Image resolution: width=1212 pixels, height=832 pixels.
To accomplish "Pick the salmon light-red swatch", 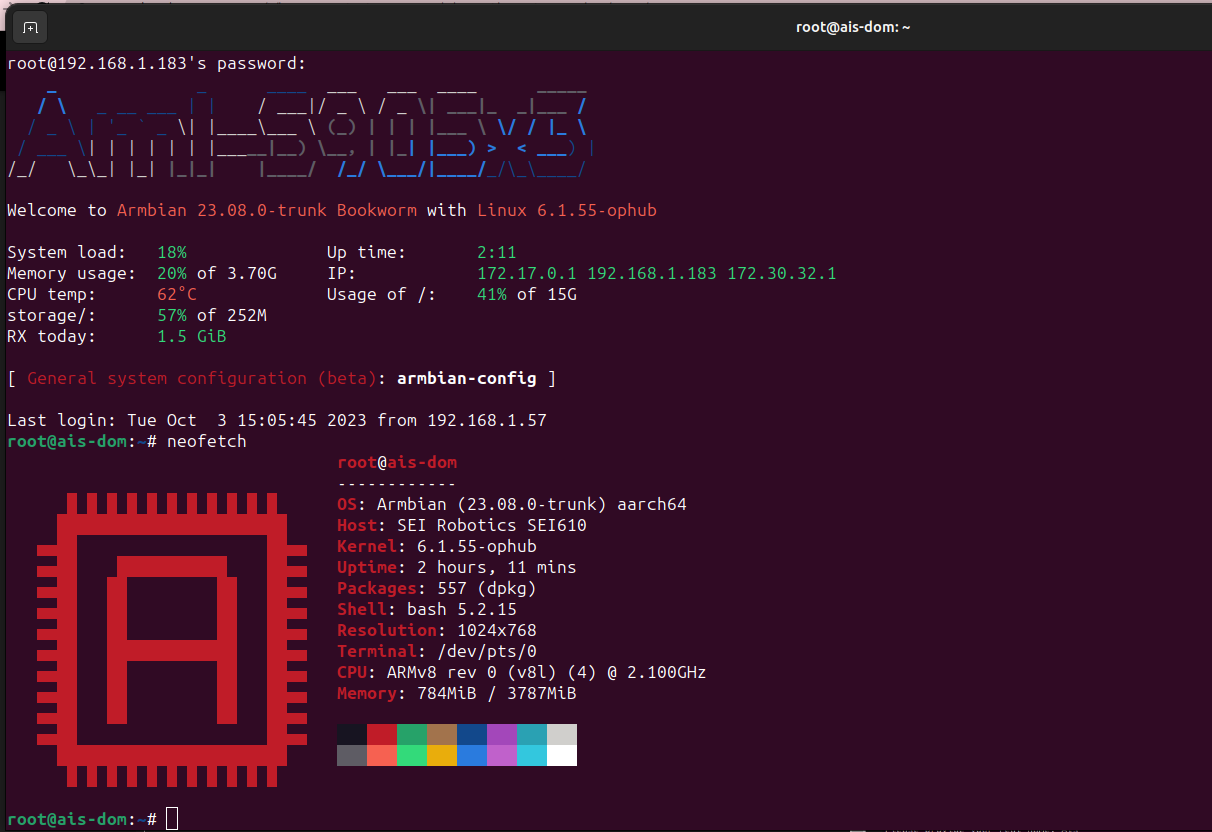I will (382, 755).
